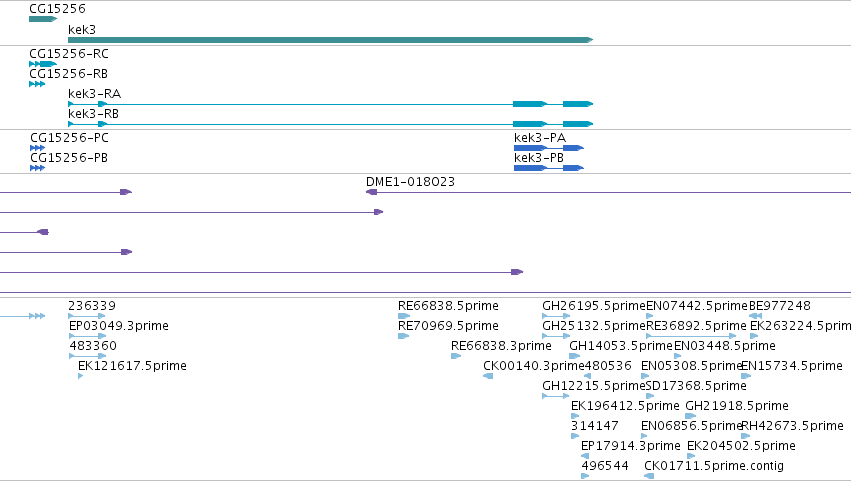Image resolution: width=851 pixels, height=481 pixels.
Task: Click the EK204502.5prime EST glyph
Action: (x=691, y=457)
